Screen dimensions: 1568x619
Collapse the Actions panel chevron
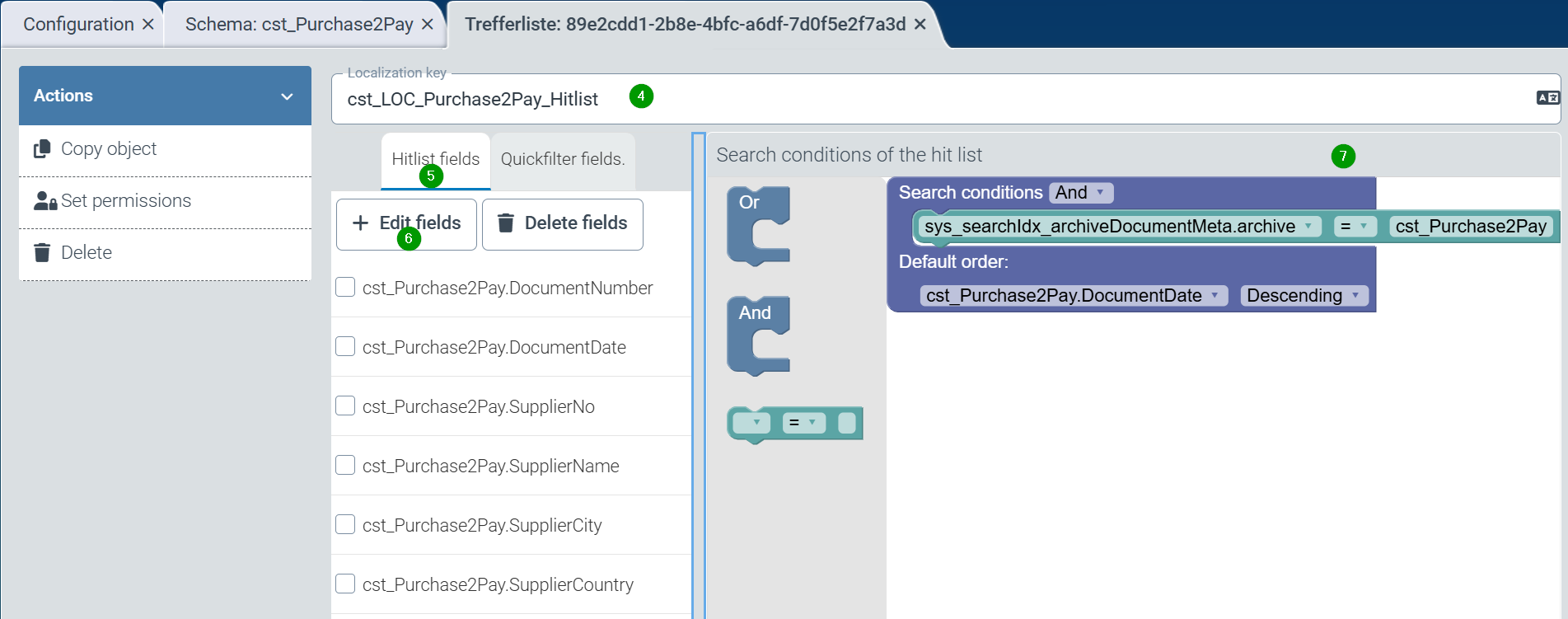[287, 96]
